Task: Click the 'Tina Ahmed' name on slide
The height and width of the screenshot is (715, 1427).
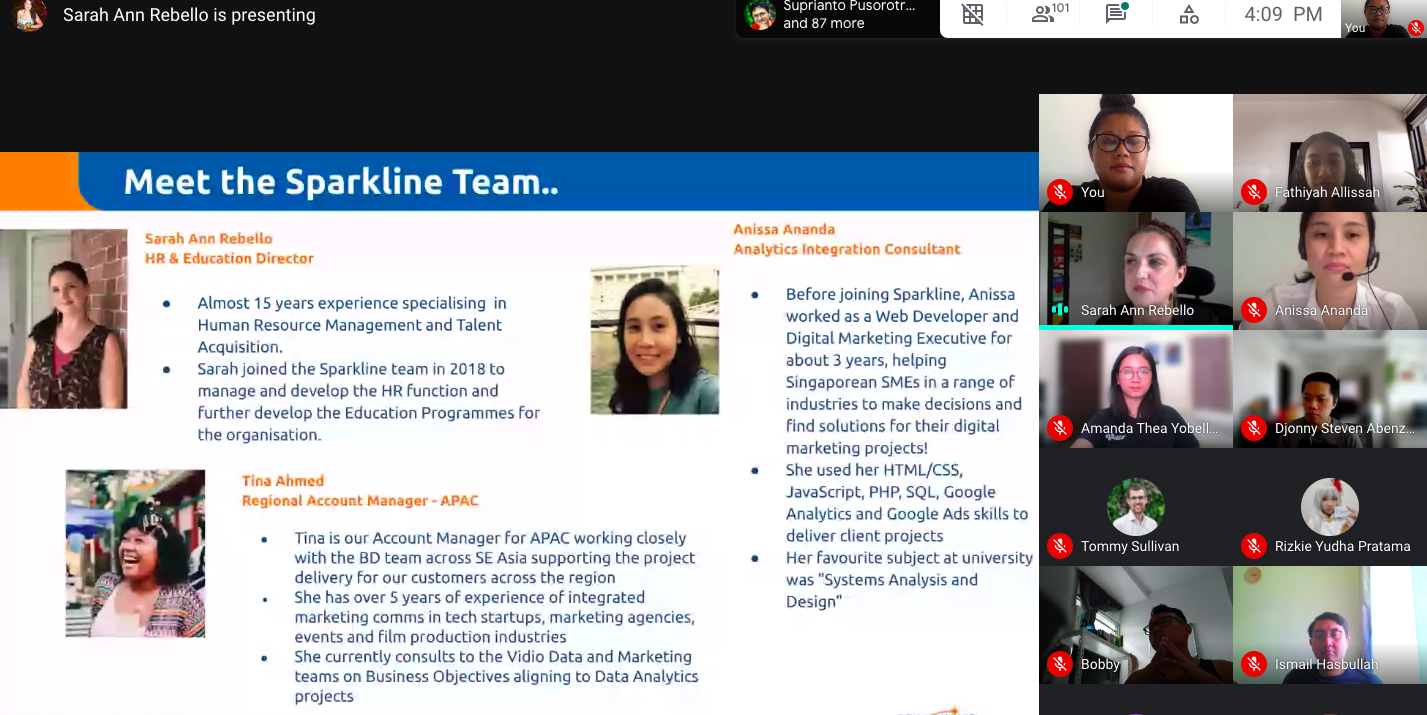Action: (x=283, y=481)
